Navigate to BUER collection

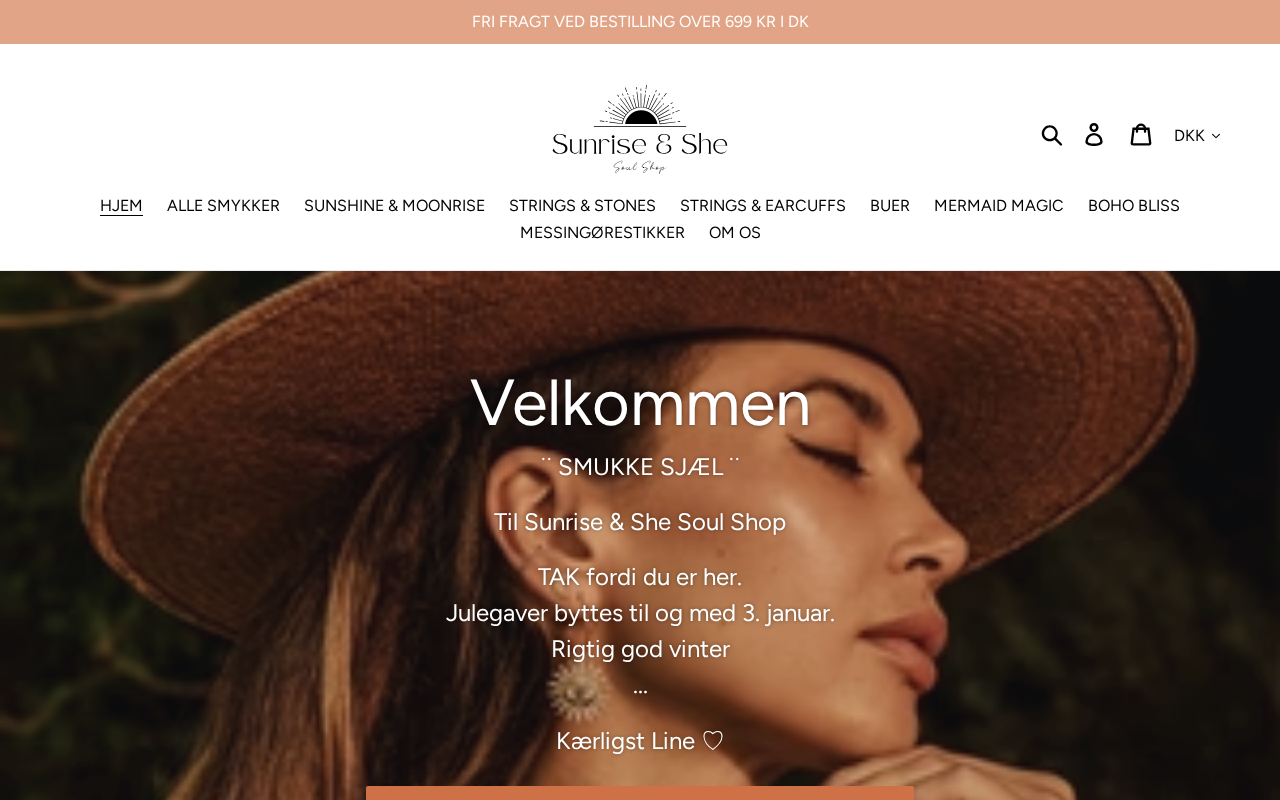[x=890, y=205]
